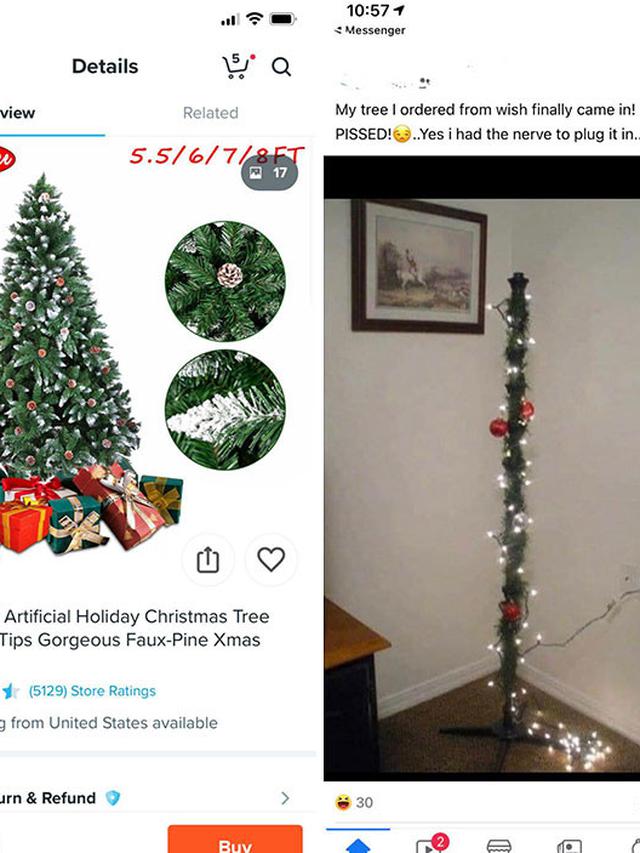View the pine cone close-up thumbnail
The image size is (640, 853).
225,281
